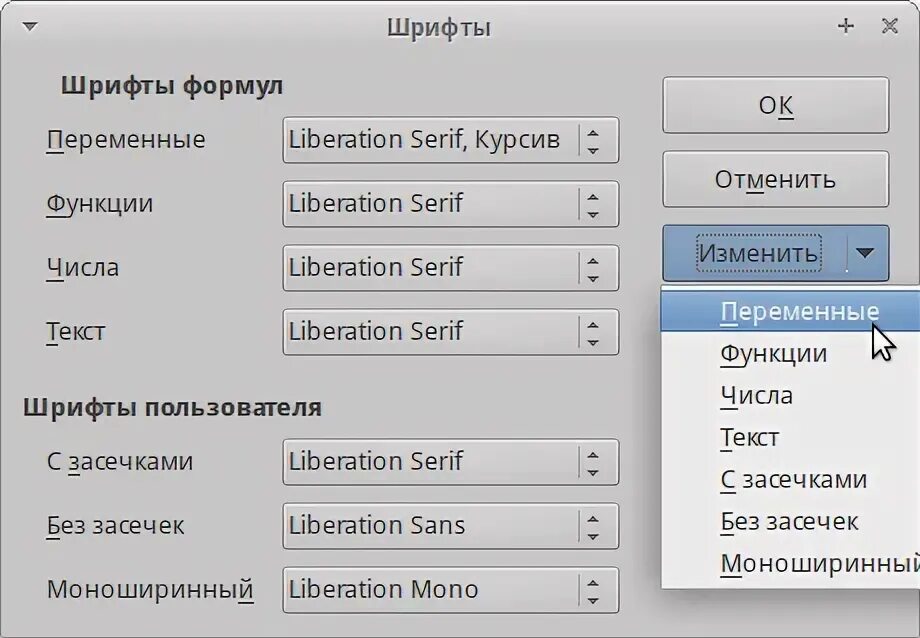Open the Функции font list arrows
This screenshot has height=638, width=920.
coord(594,204)
